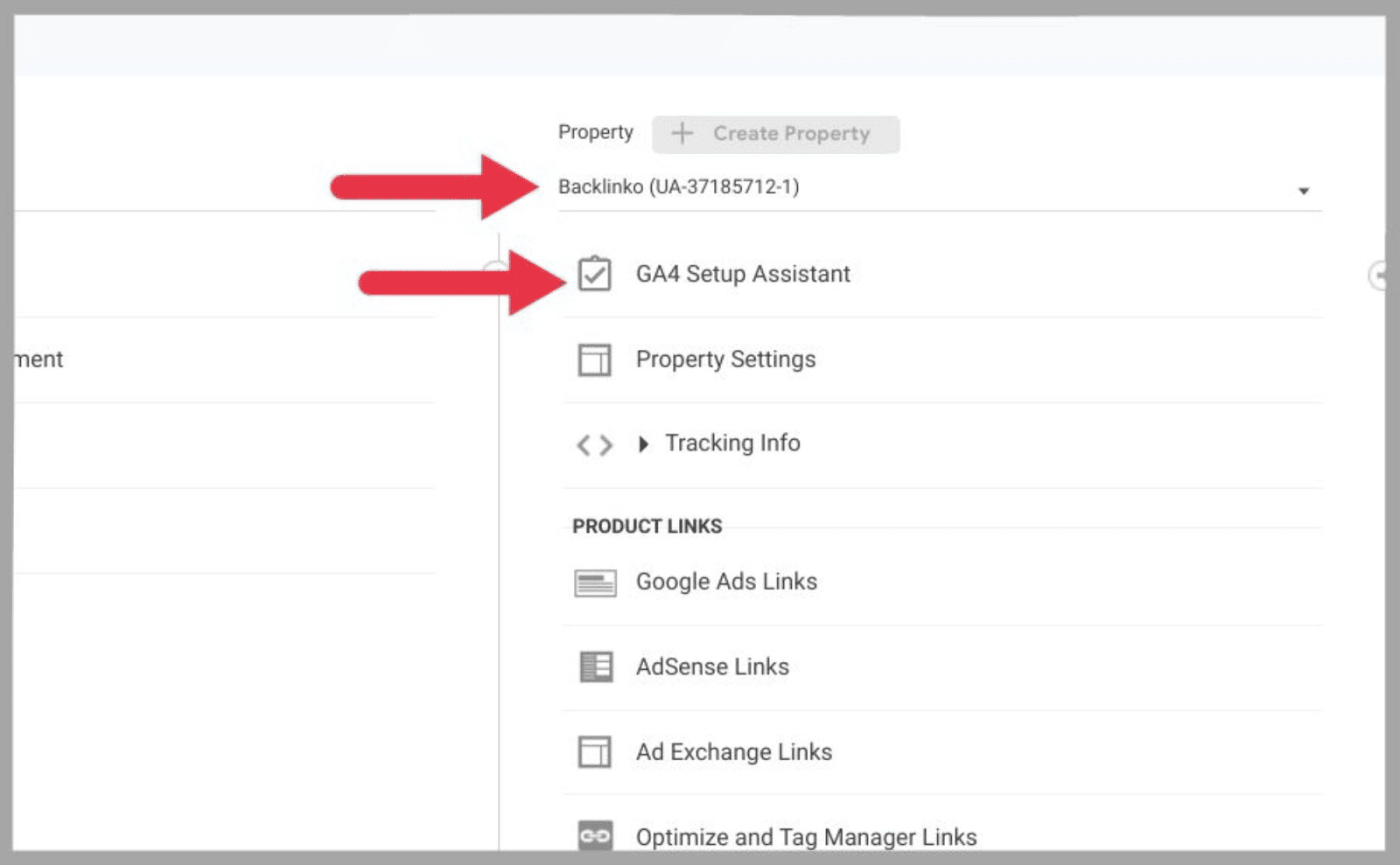The height and width of the screenshot is (865, 1400).
Task: Select the AdSense Links entry
Action: pos(713,666)
